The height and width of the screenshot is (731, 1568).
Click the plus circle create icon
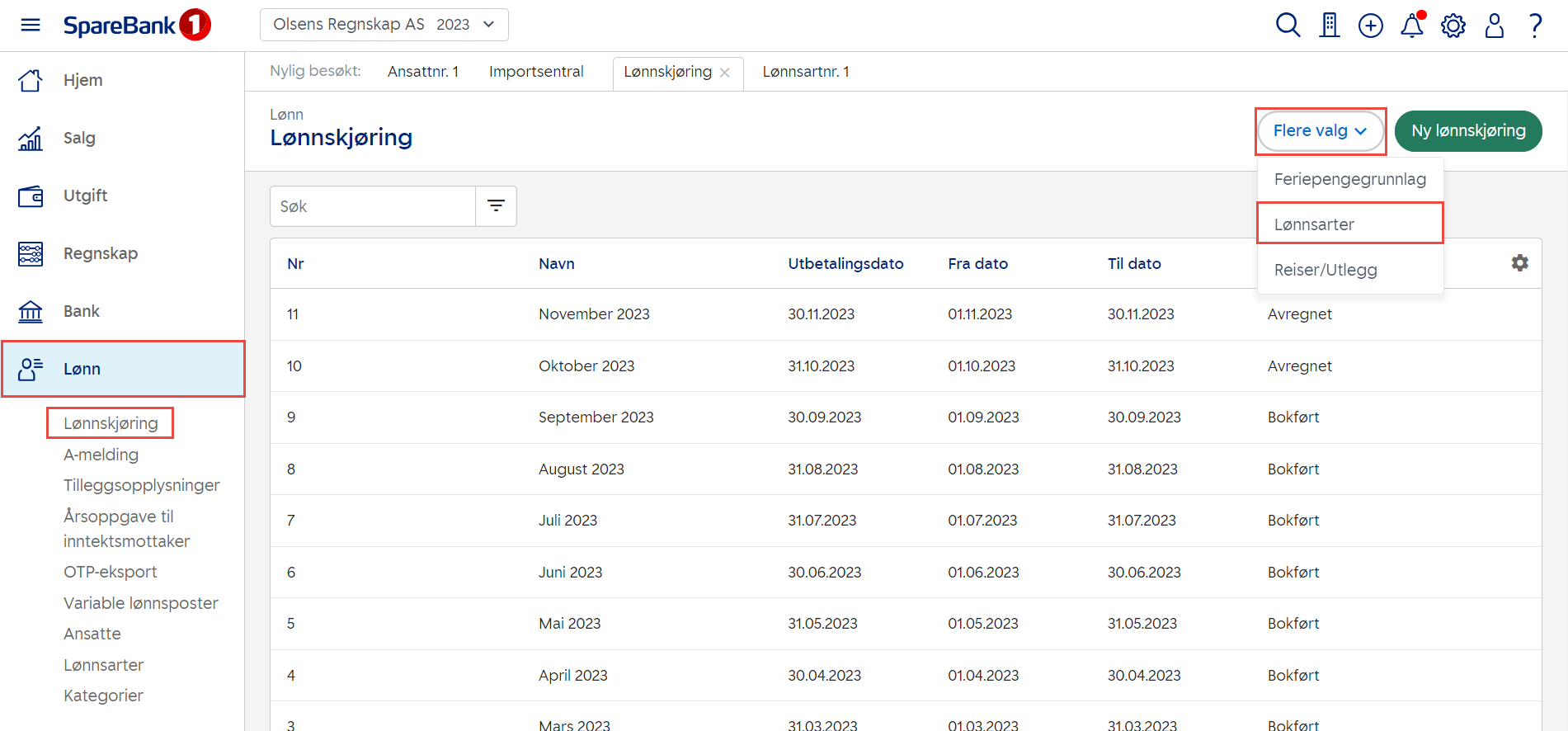[1370, 26]
